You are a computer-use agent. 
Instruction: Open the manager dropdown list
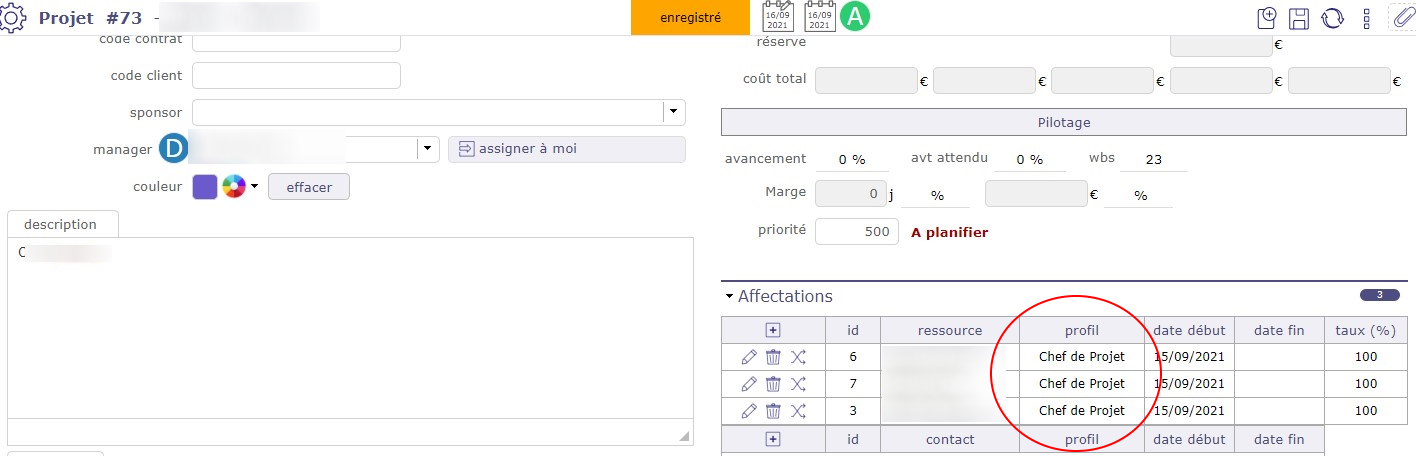pos(427,149)
